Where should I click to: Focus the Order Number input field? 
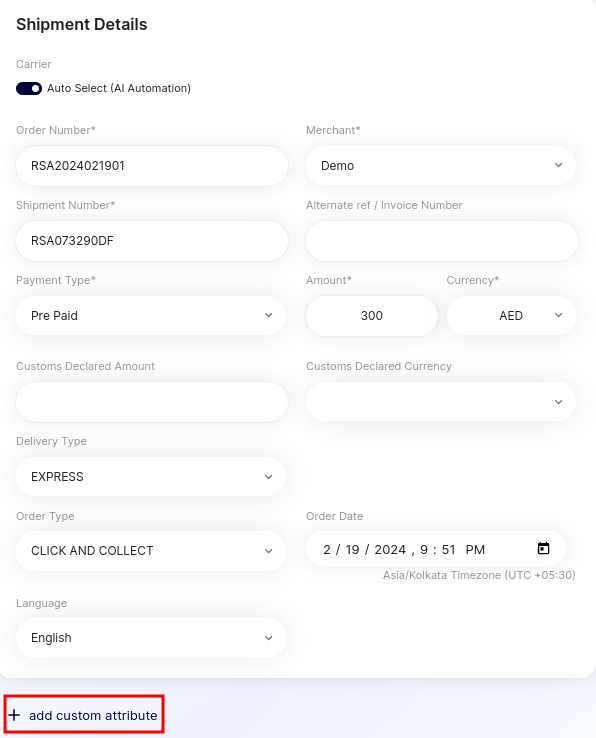tap(152, 166)
